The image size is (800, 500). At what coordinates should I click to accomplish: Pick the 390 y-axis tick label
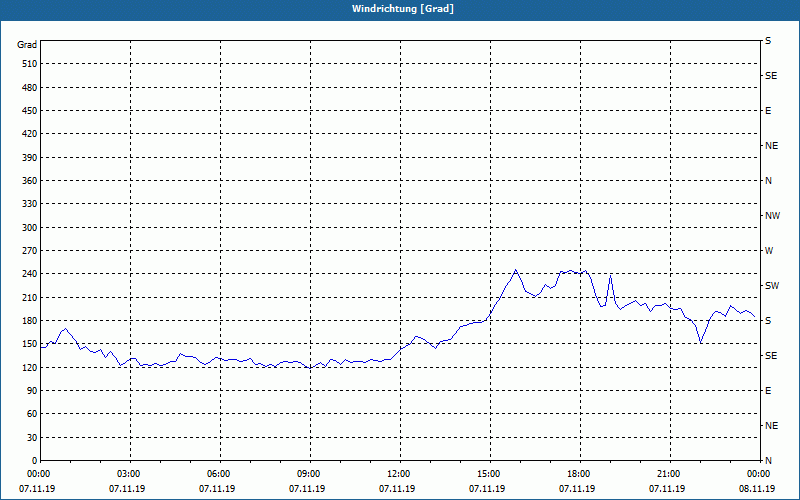(x=30, y=158)
